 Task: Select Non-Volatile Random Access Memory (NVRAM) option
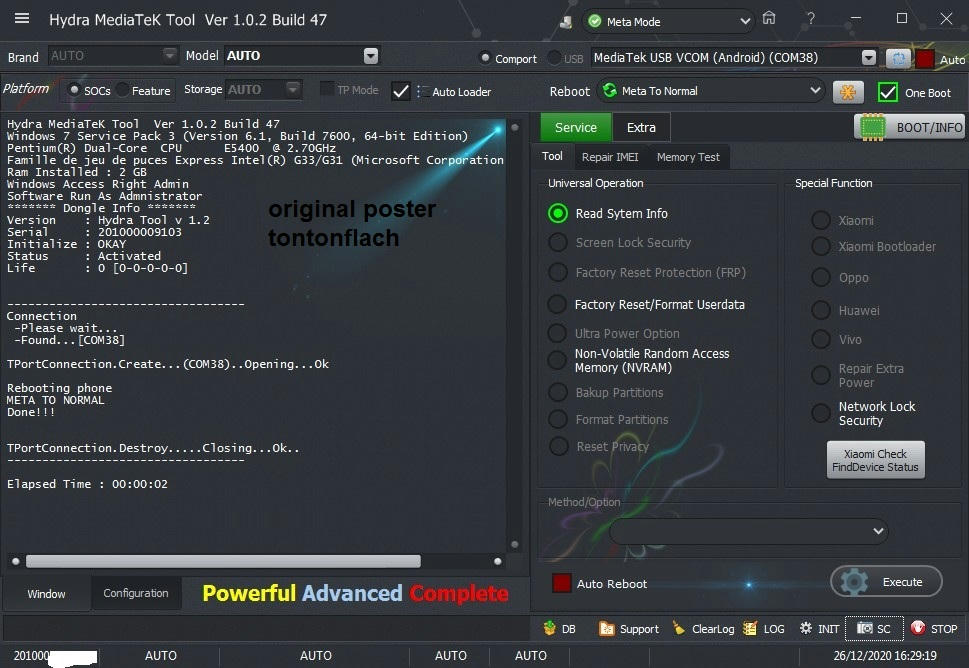click(x=557, y=360)
